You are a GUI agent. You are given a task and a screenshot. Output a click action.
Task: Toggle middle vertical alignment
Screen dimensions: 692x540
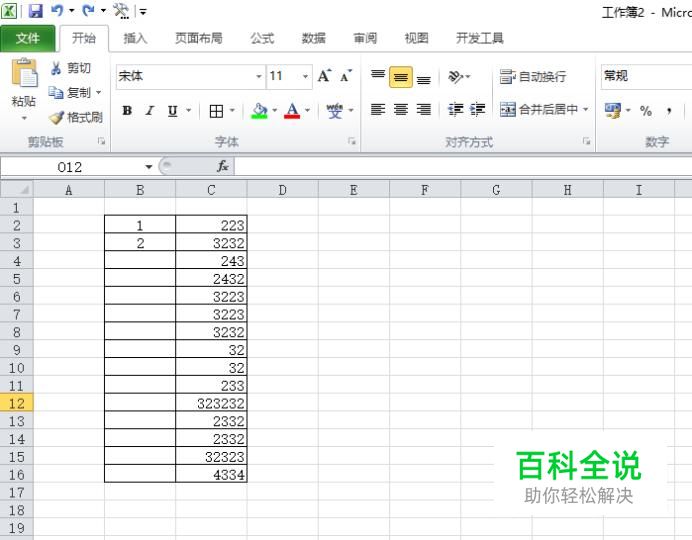pos(401,77)
